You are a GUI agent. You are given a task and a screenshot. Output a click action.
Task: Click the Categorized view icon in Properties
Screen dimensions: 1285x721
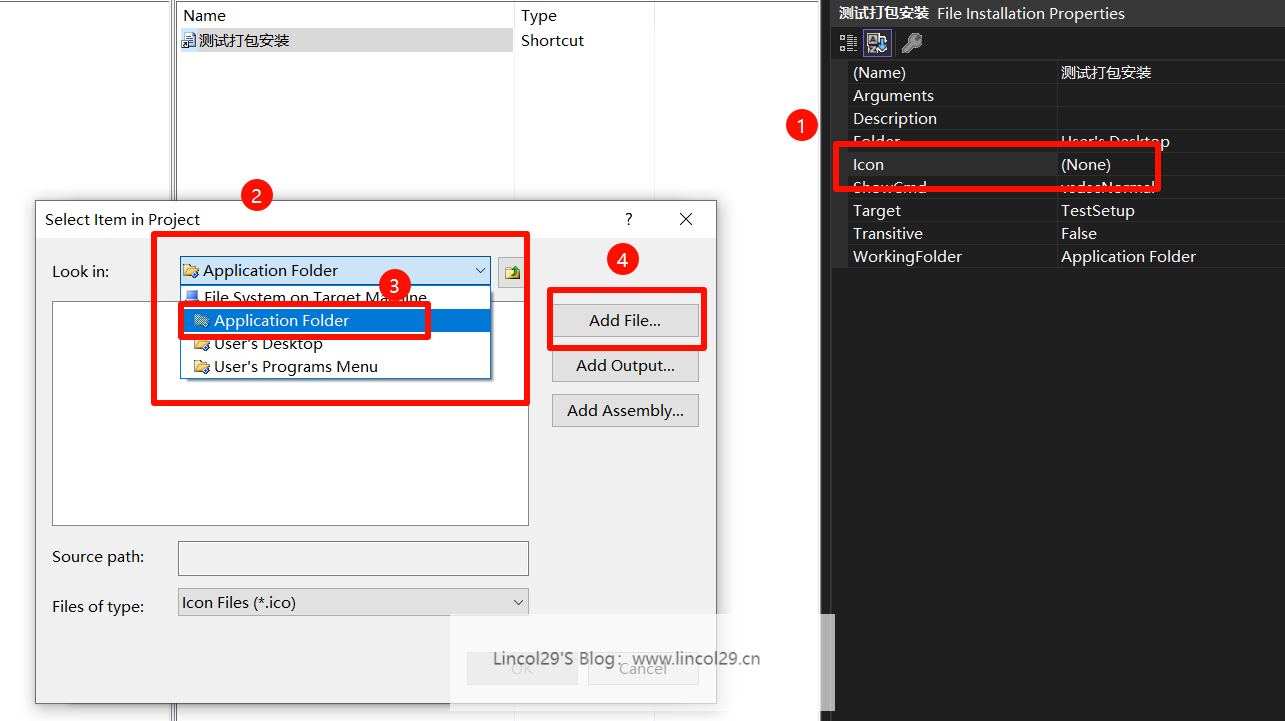(848, 42)
